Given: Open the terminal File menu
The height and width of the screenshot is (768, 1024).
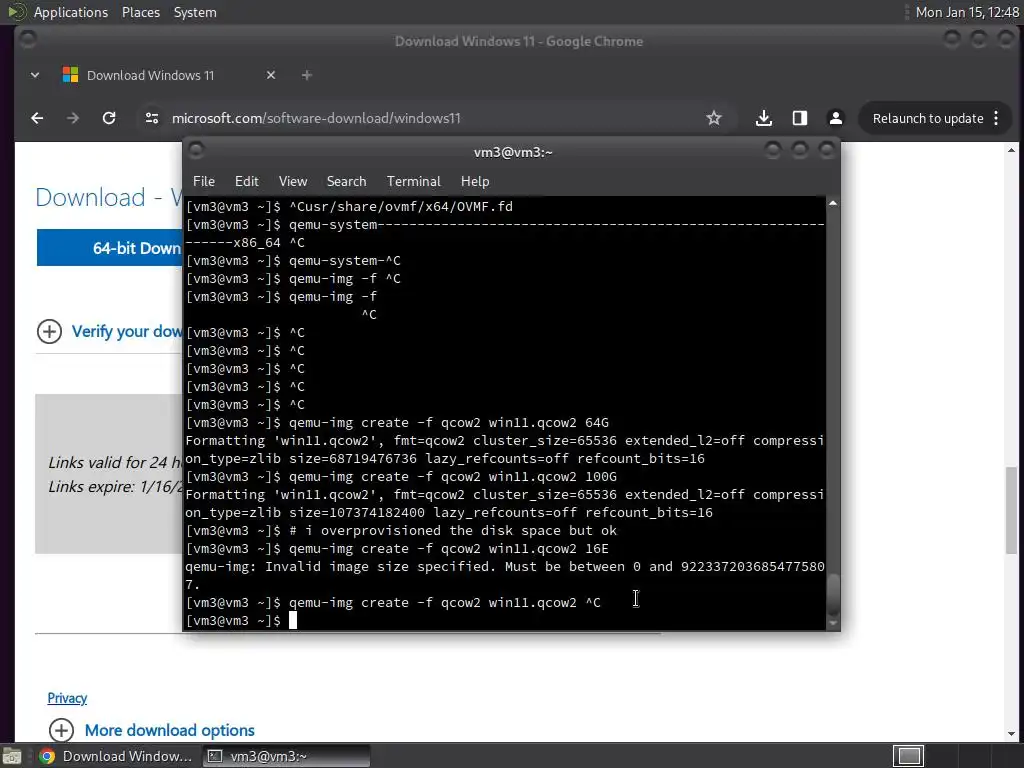Looking at the screenshot, I should (204, 182).
